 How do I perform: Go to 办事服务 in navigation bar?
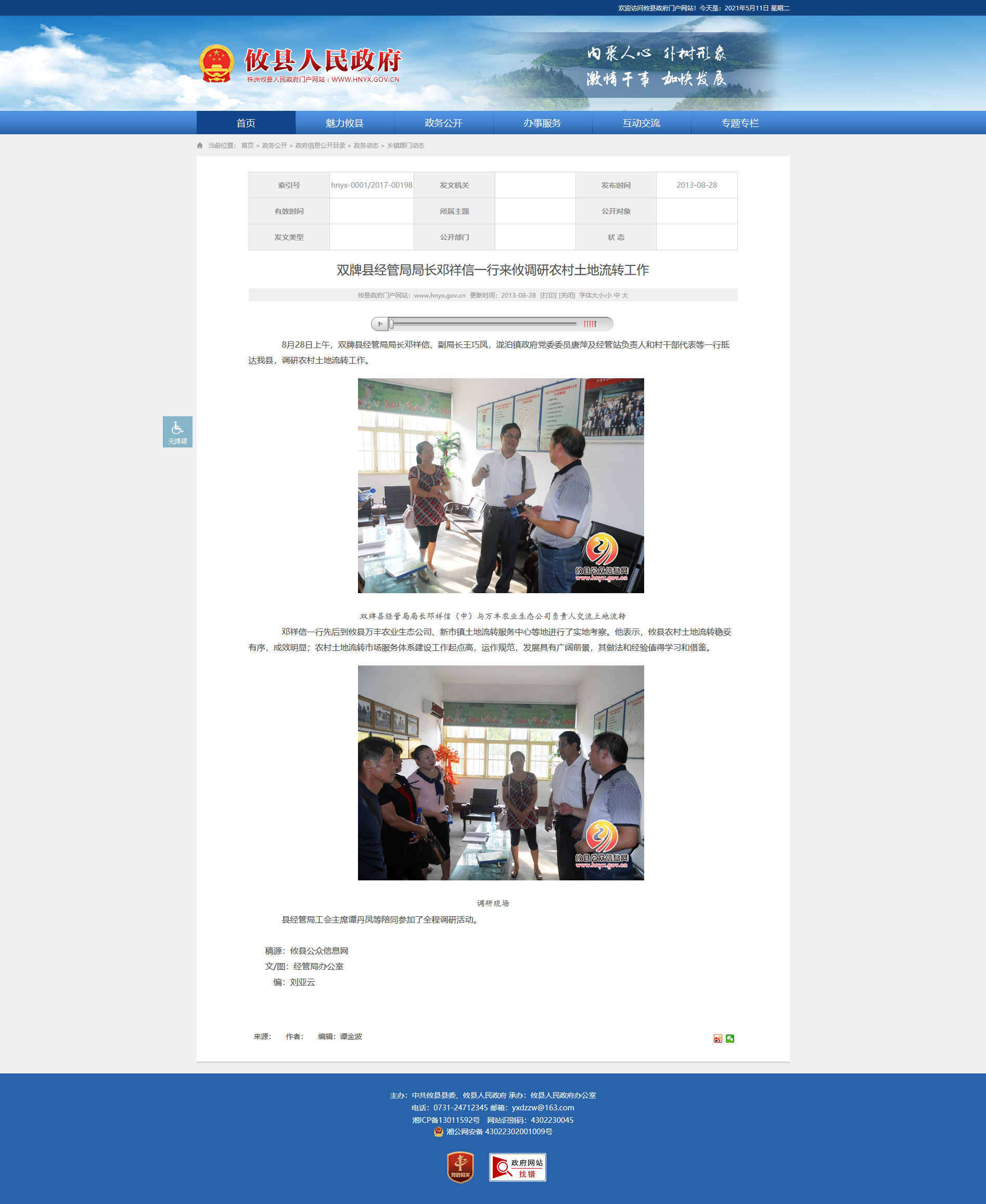click(x=542, y=123)
